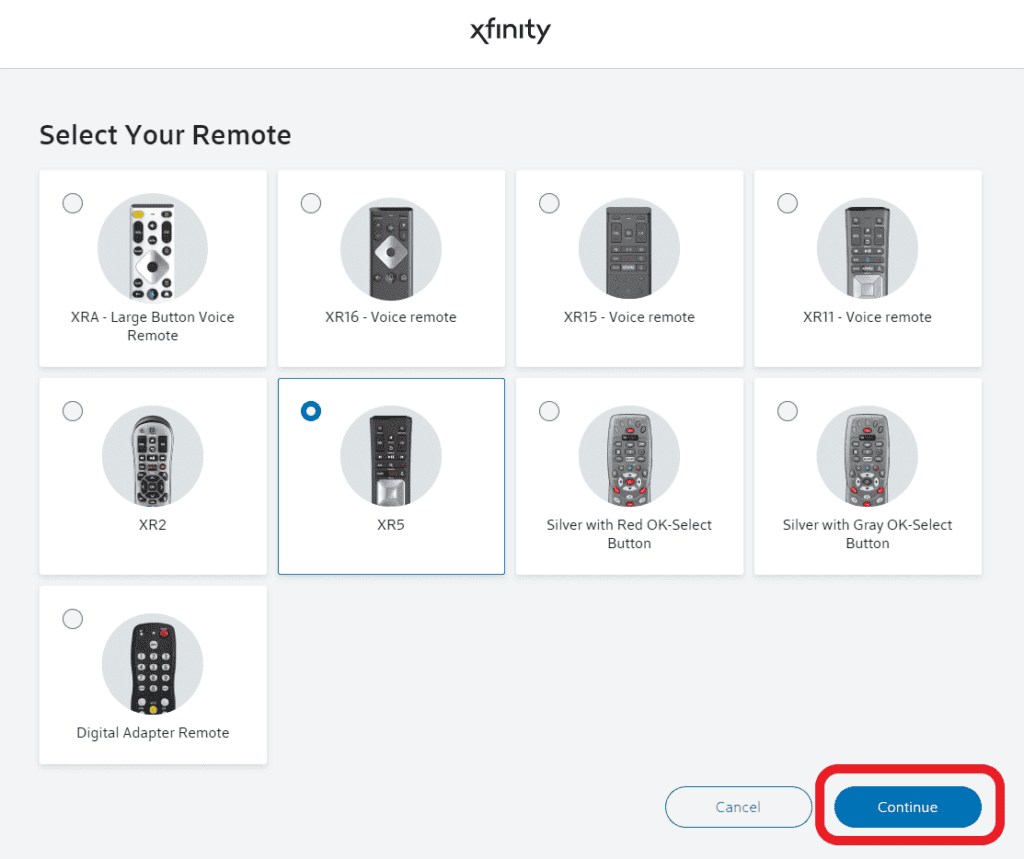Click the Silver with Gray OK-Select Button image

tap(867, 456)
